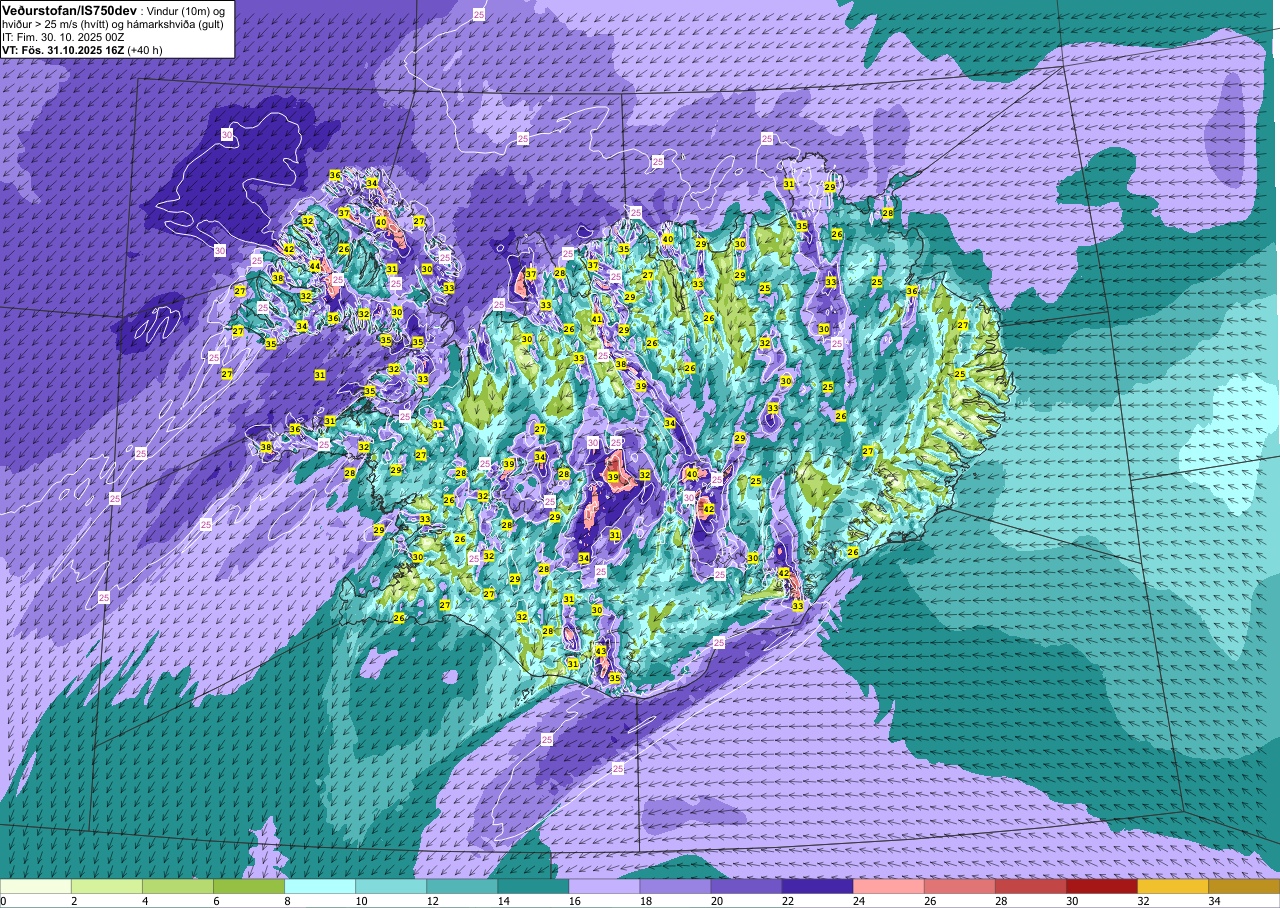Pick the light green 2–4 legend swatch
The image size is (1280, 908).
click(x=107, y=886)
